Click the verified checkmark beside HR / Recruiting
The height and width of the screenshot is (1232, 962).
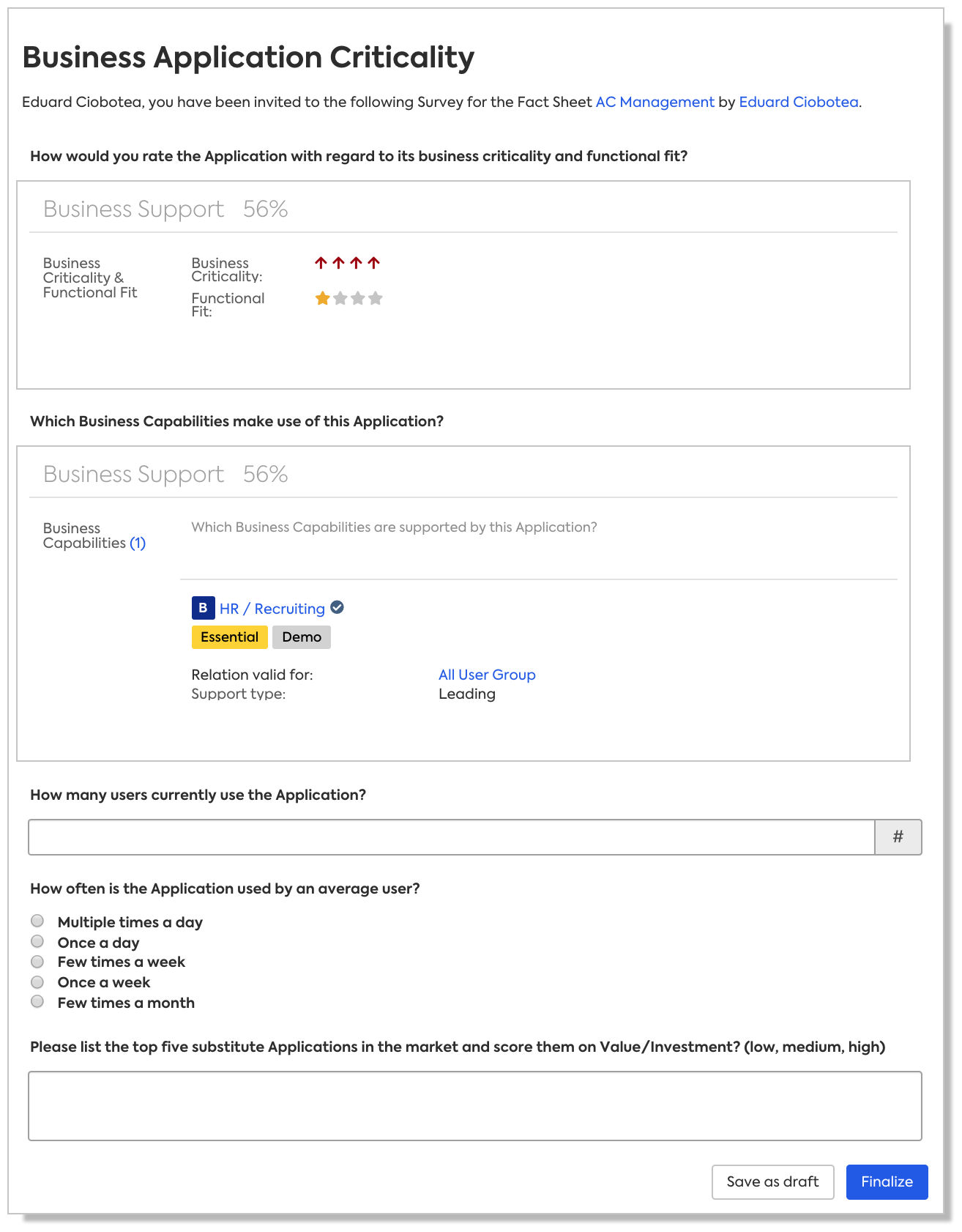pyautogui.click(x=338, y=607)
